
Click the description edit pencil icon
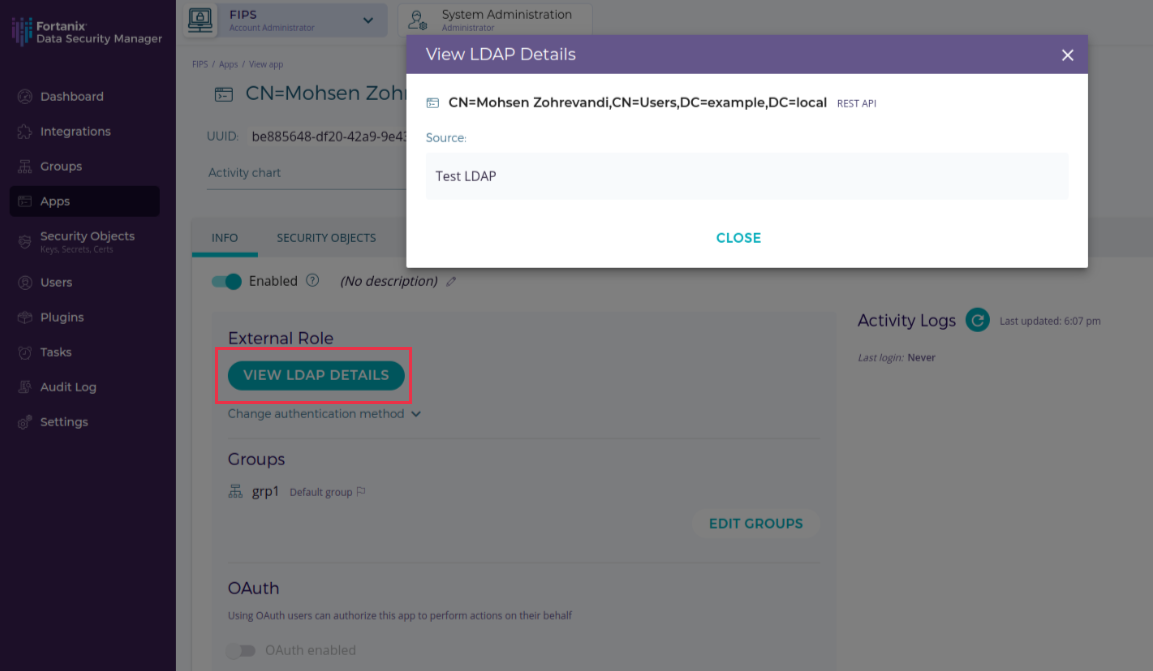[x=451, y=282]
